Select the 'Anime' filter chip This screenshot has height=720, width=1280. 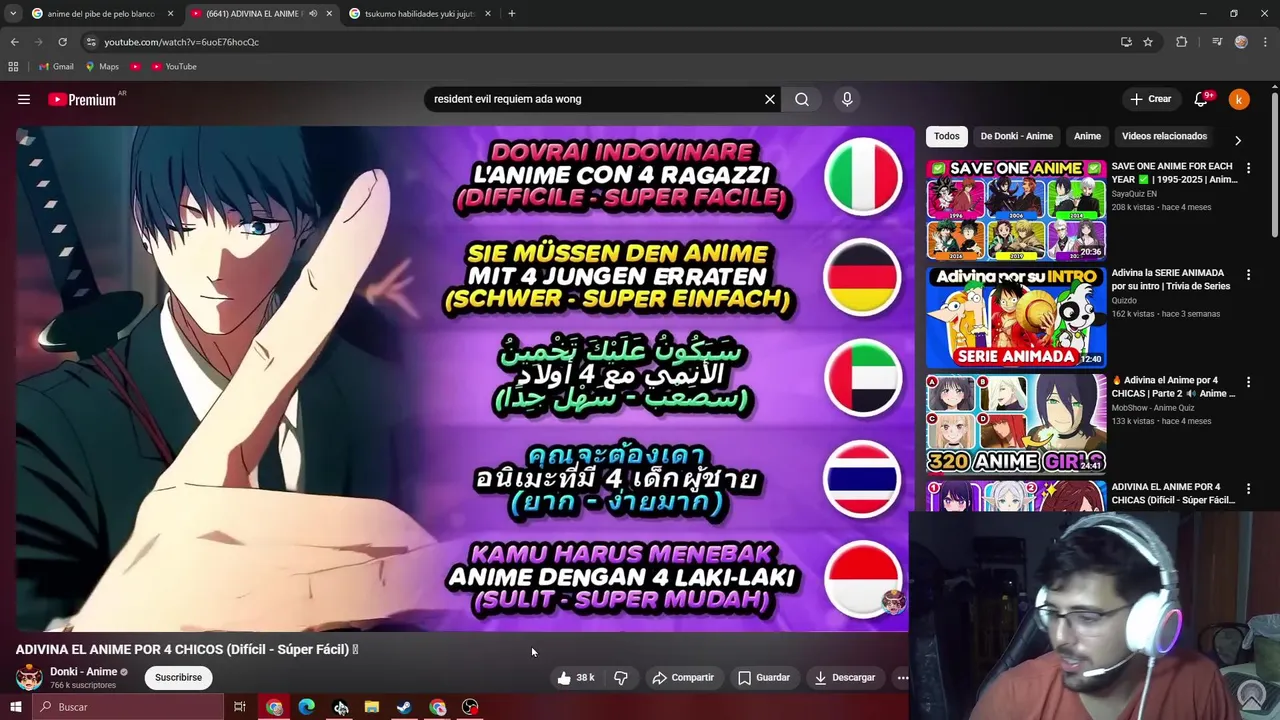coord(1087,136)
